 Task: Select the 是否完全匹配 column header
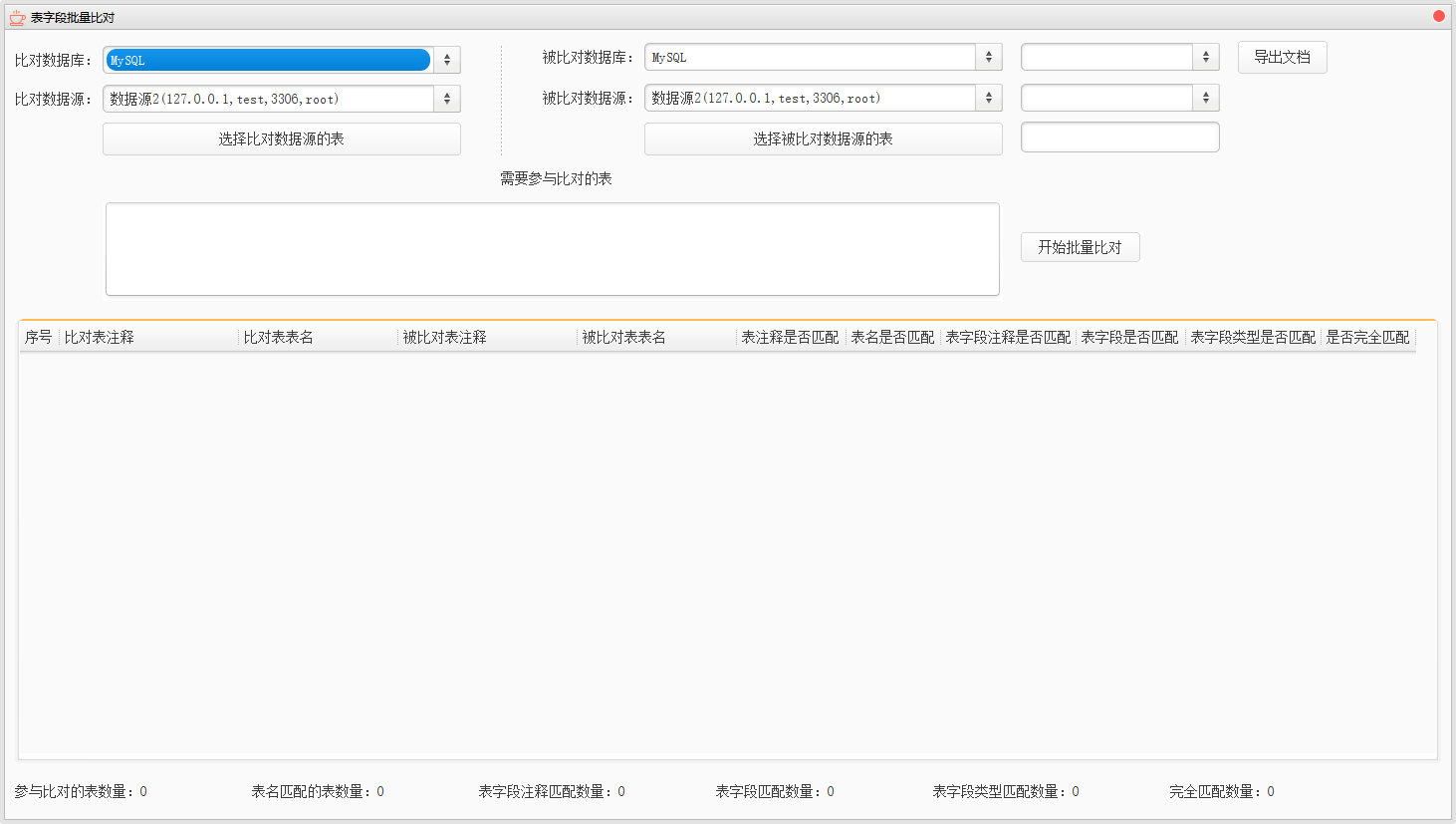tap(1367, 338)
